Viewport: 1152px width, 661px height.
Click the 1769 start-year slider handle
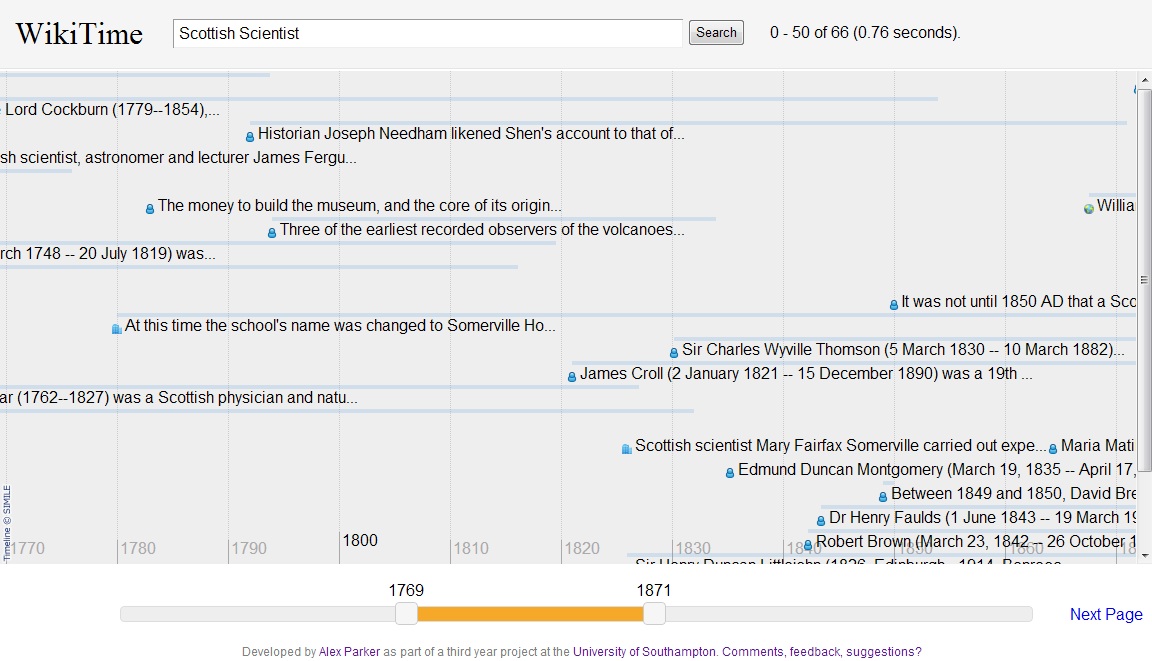point(406,613)
